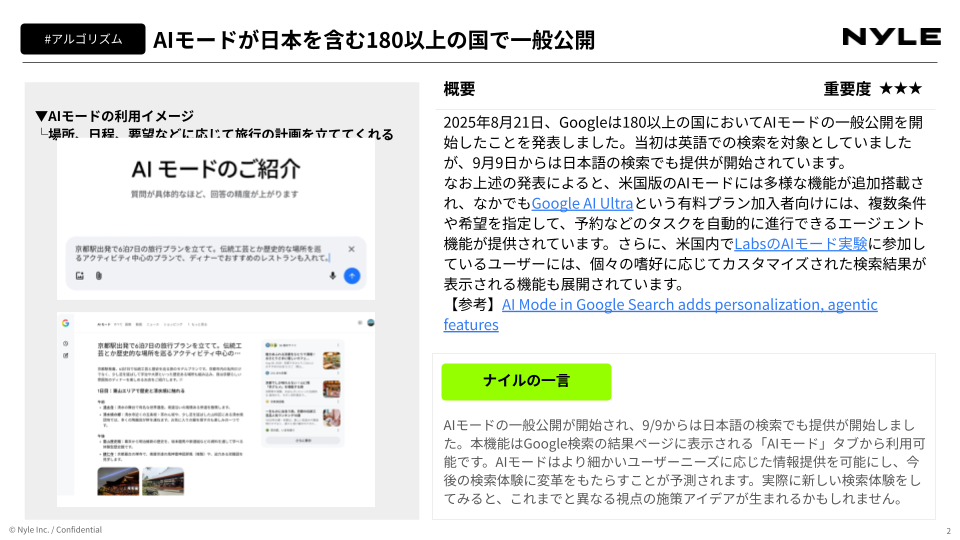The height and width of the screenshot is (540, 960).
Task: Click the NYLE logo
Action: coord(891,37)
